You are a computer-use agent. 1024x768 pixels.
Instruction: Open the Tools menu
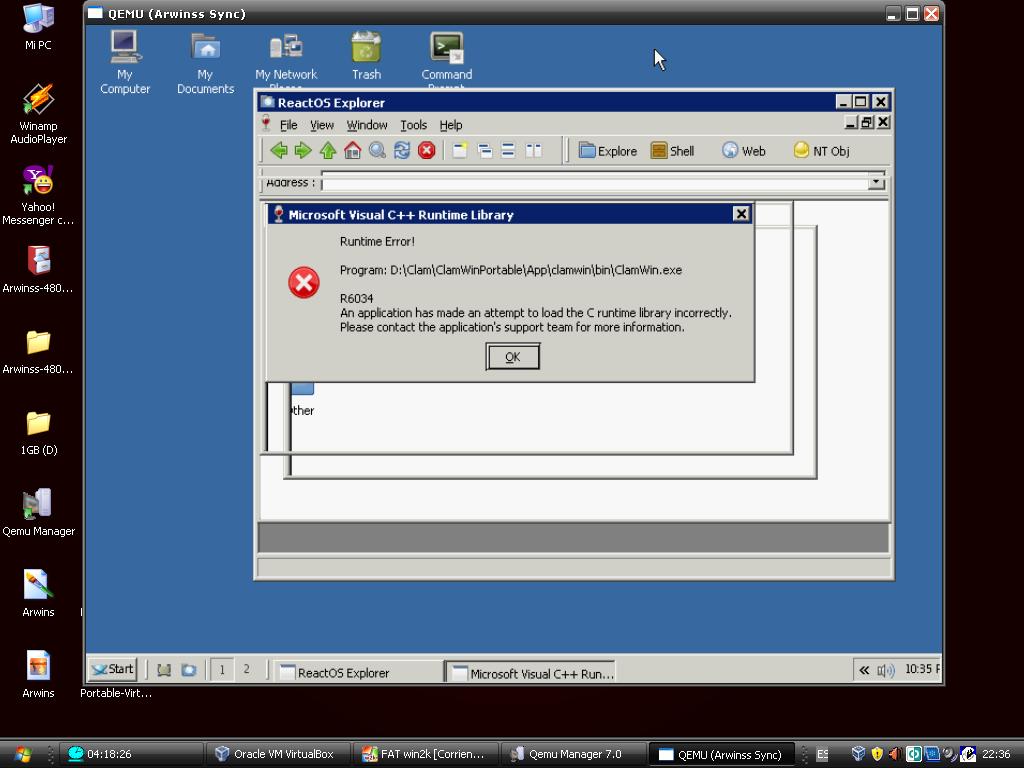413,125
